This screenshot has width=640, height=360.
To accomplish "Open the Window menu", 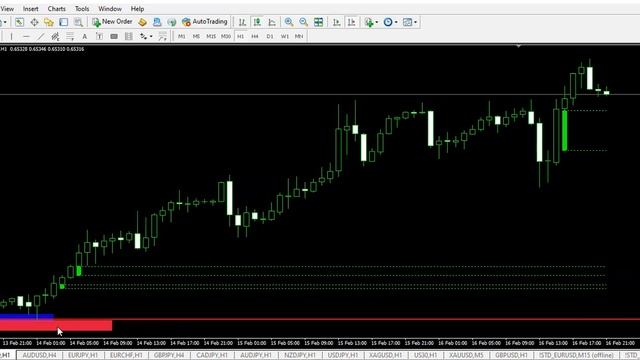I will click(110, 9).
